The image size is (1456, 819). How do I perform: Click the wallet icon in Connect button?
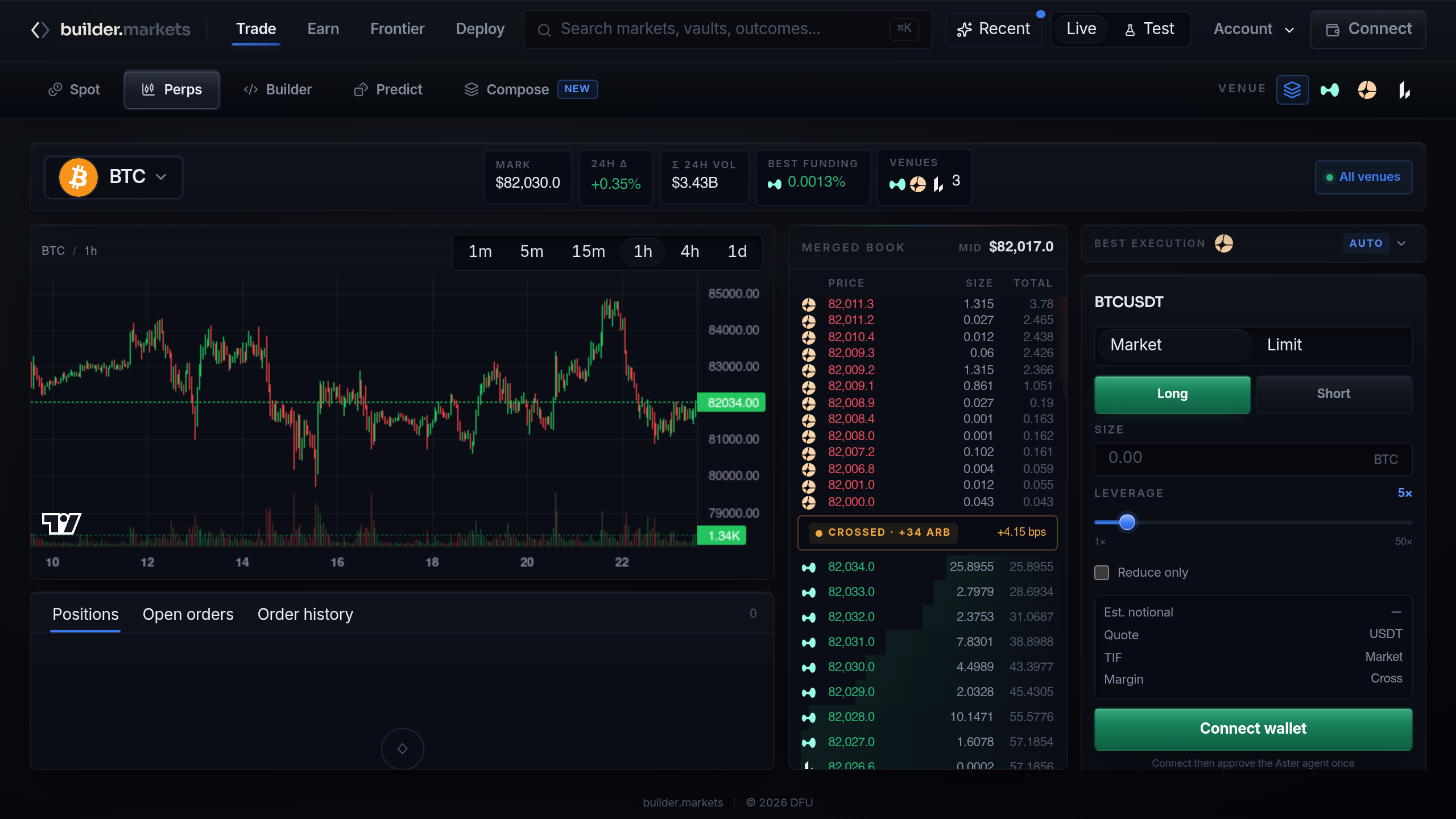click(1333, 30)
